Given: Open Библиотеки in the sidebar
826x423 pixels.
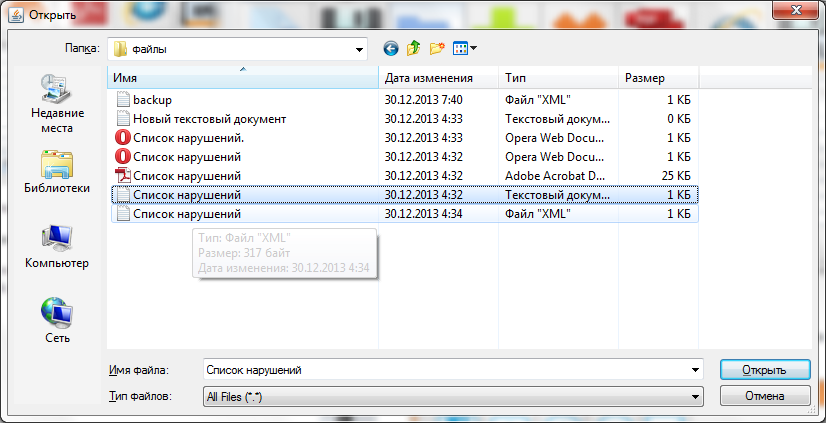Looking at the screenshot, I should [57, 172].
